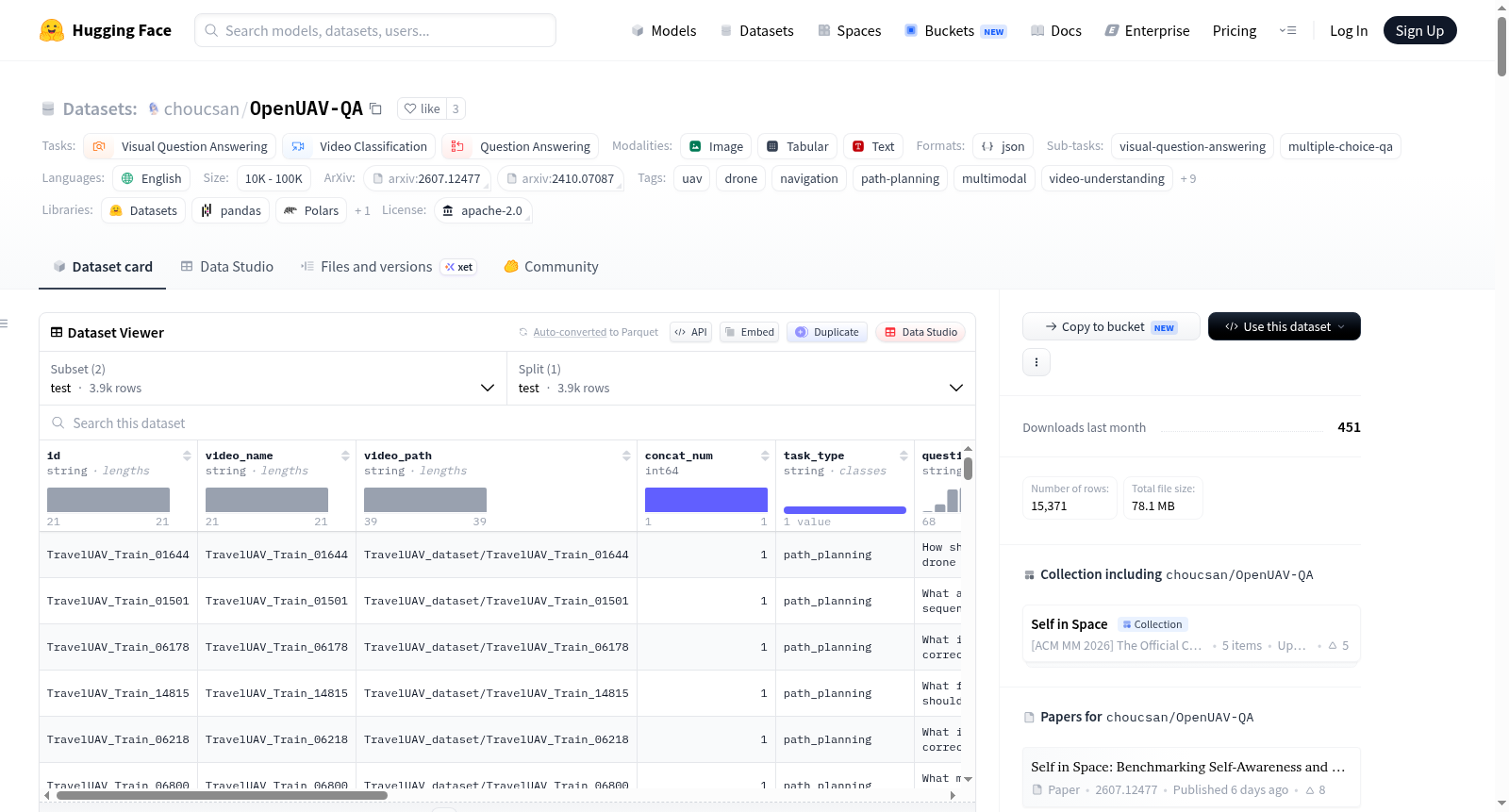Screen dimensions: 1509x812
Task: Click the table horizontal scrollbar
Action: pyautogui.click(x=222, y=796)
